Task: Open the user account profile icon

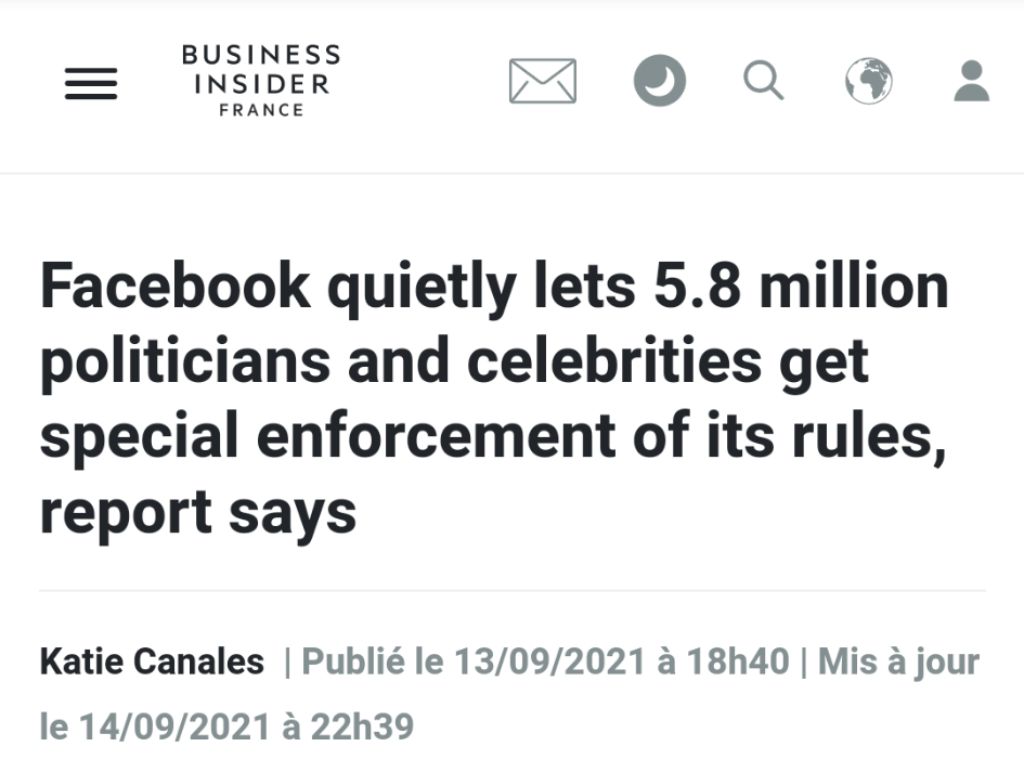Action: tap(971, 81)
